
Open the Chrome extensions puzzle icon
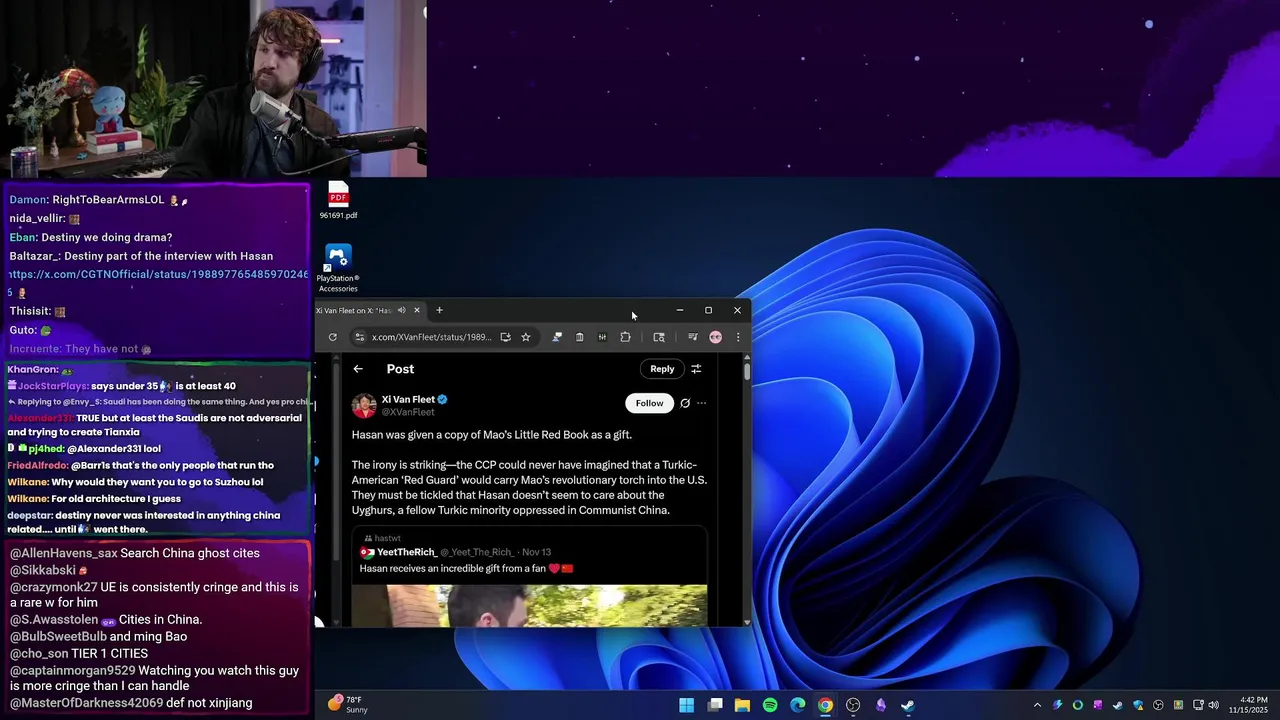[625, 337]
